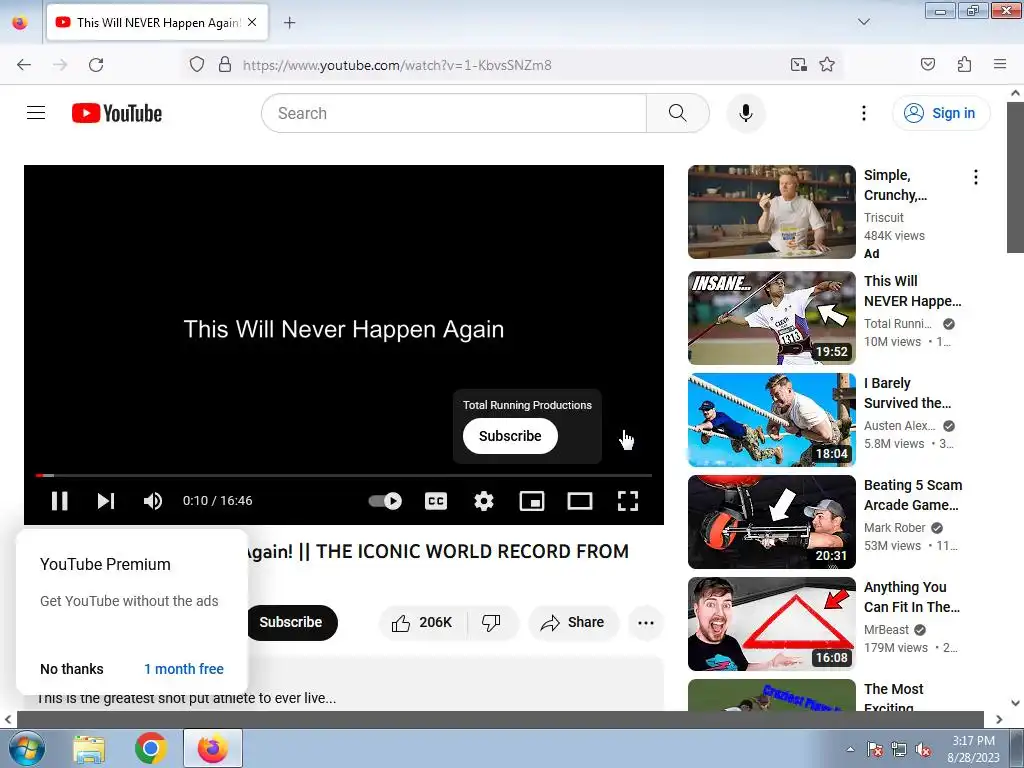
Task: Click the Firefox taskbar button
Action: (x=213, y=748)
